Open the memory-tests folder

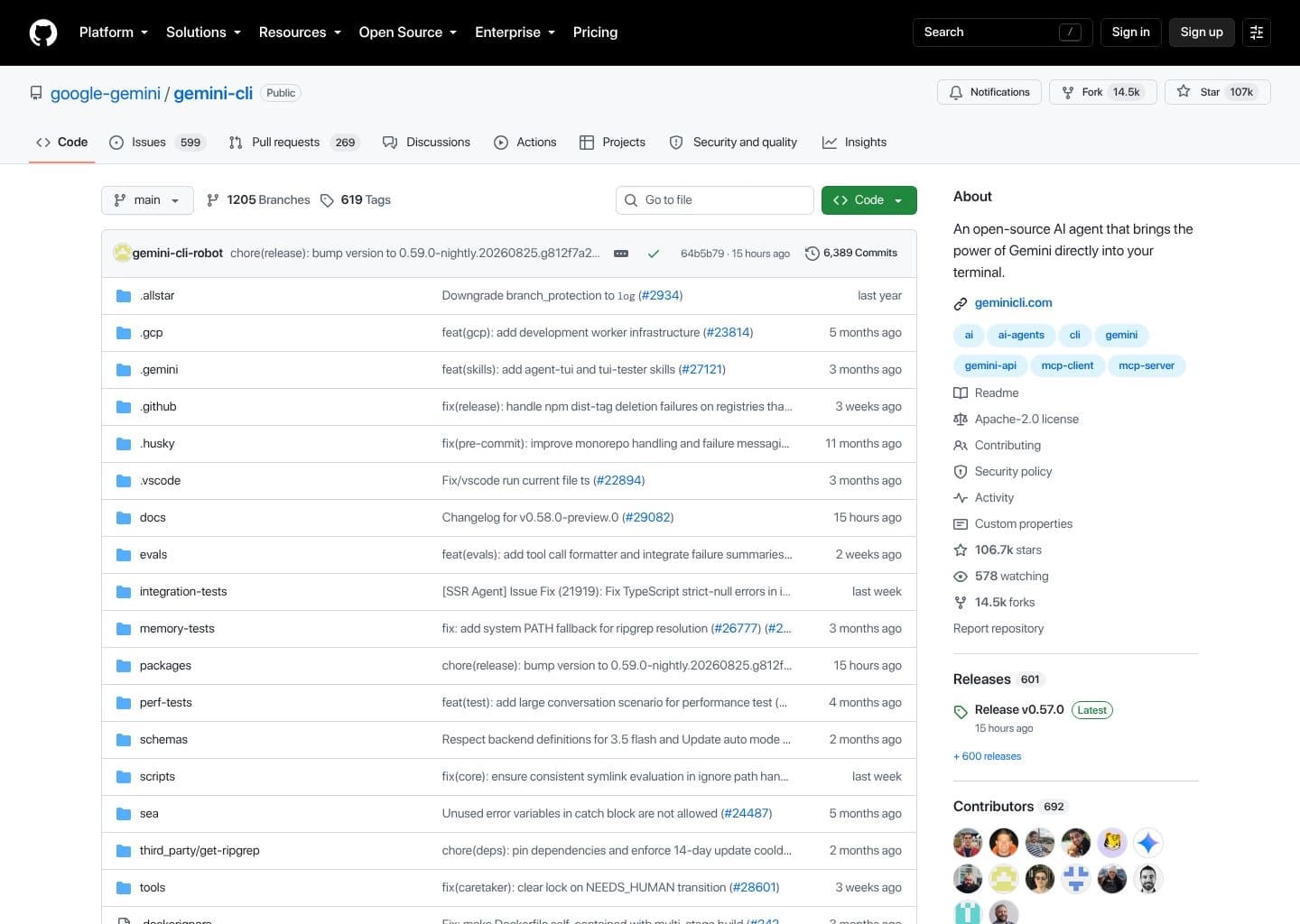coord(177,629)
